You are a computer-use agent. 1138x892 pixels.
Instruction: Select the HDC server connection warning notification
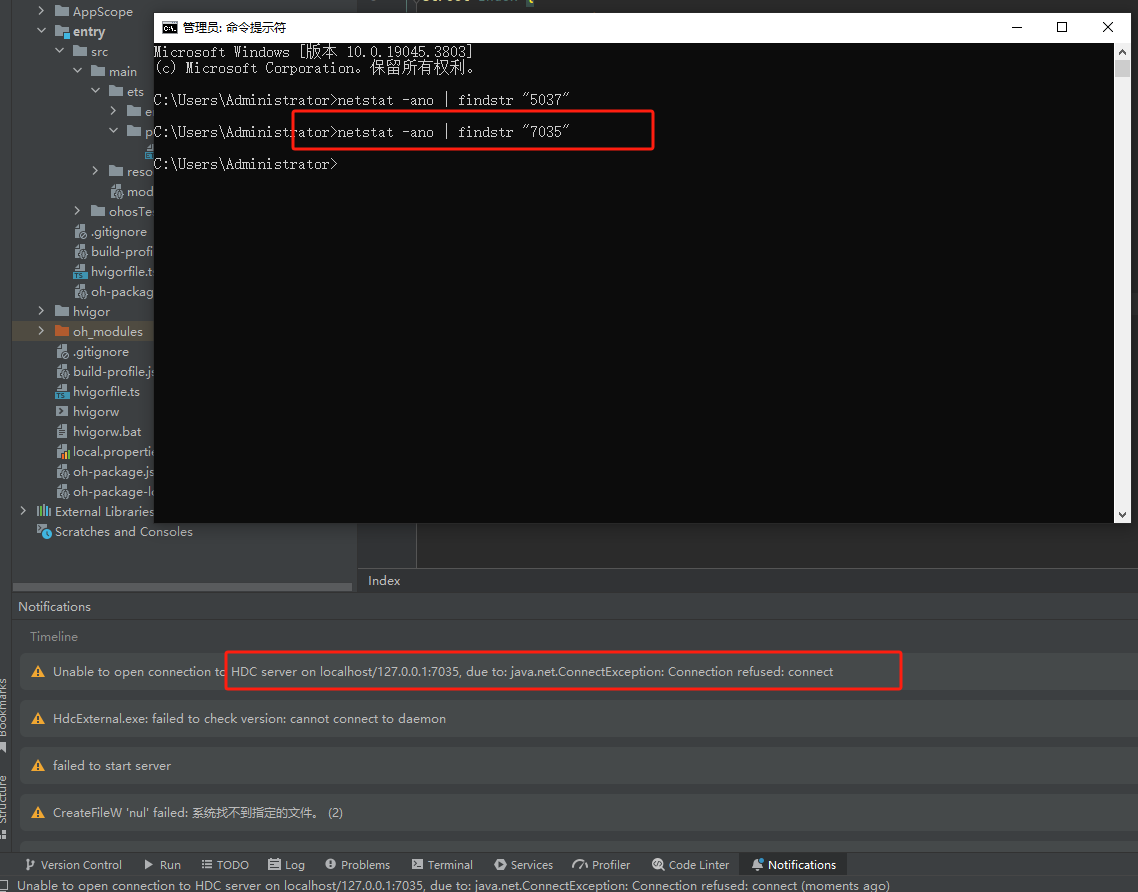(578, 671)
